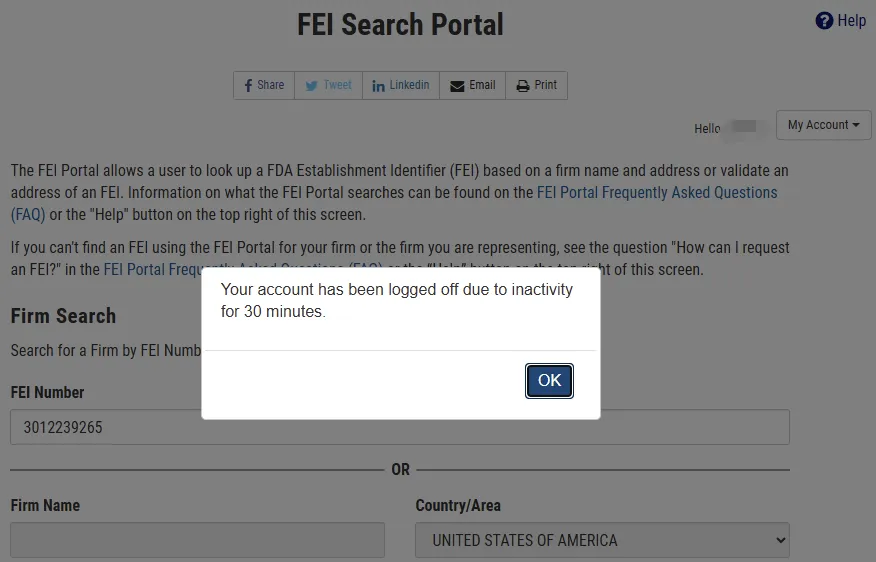
Task: Click the inactivity logout message text
Action: (x=396, y=300)
